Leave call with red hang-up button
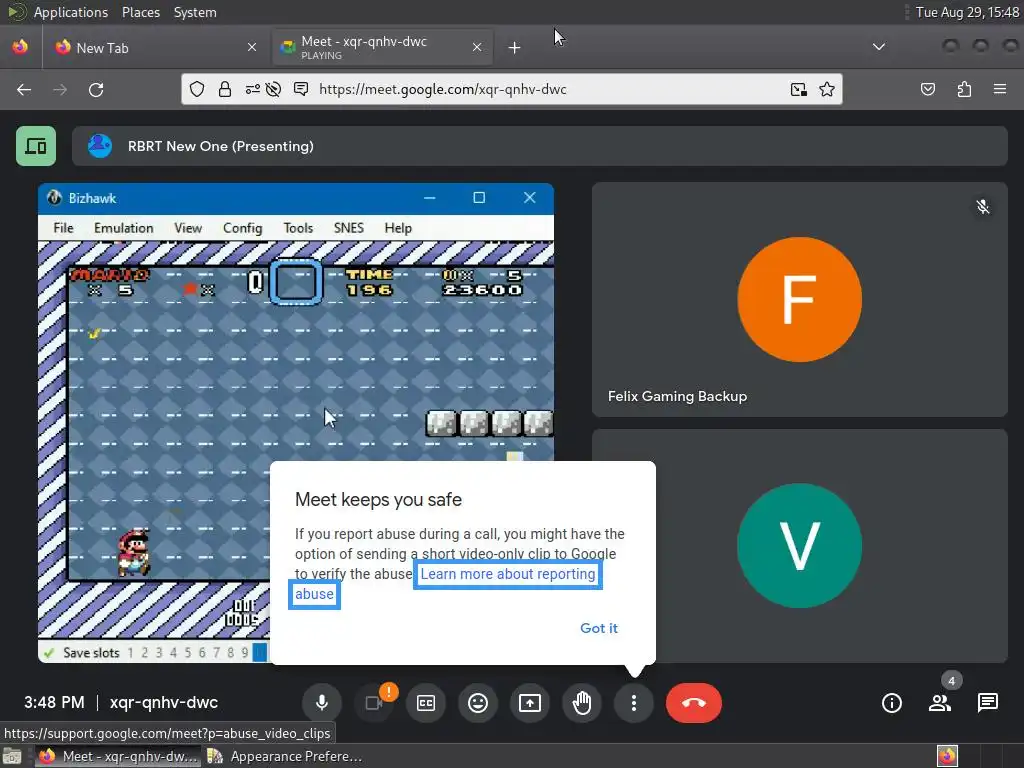This screenshot has width=1024, height=768. 694,703
